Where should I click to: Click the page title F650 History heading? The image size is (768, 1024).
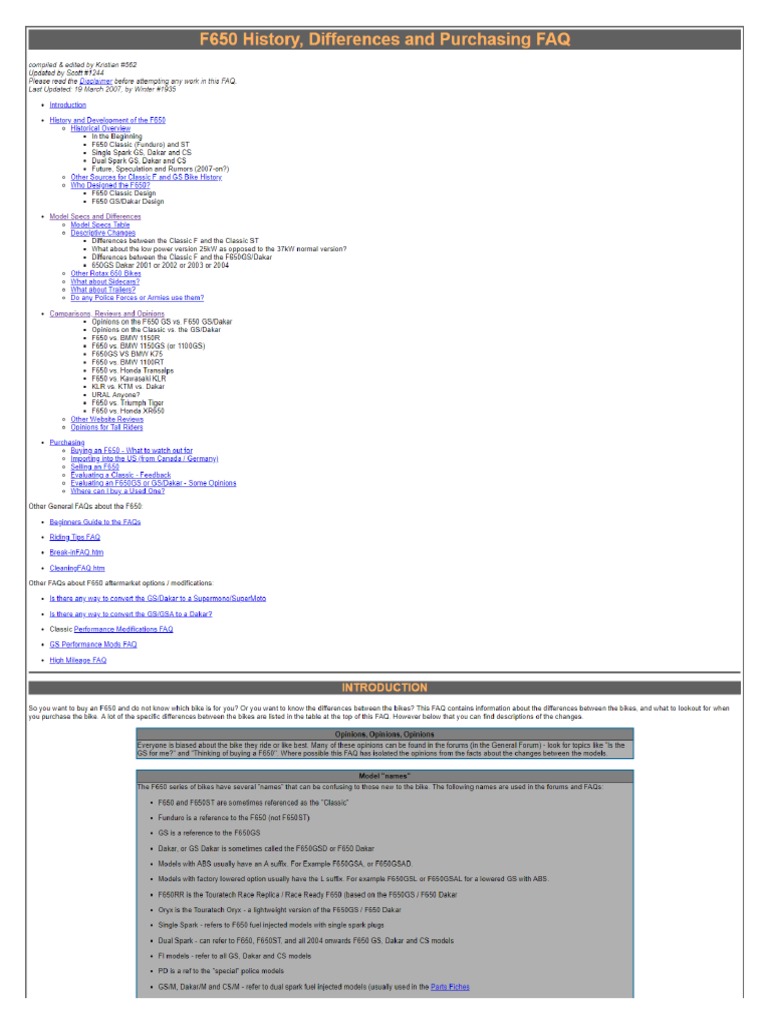[385, 39]
